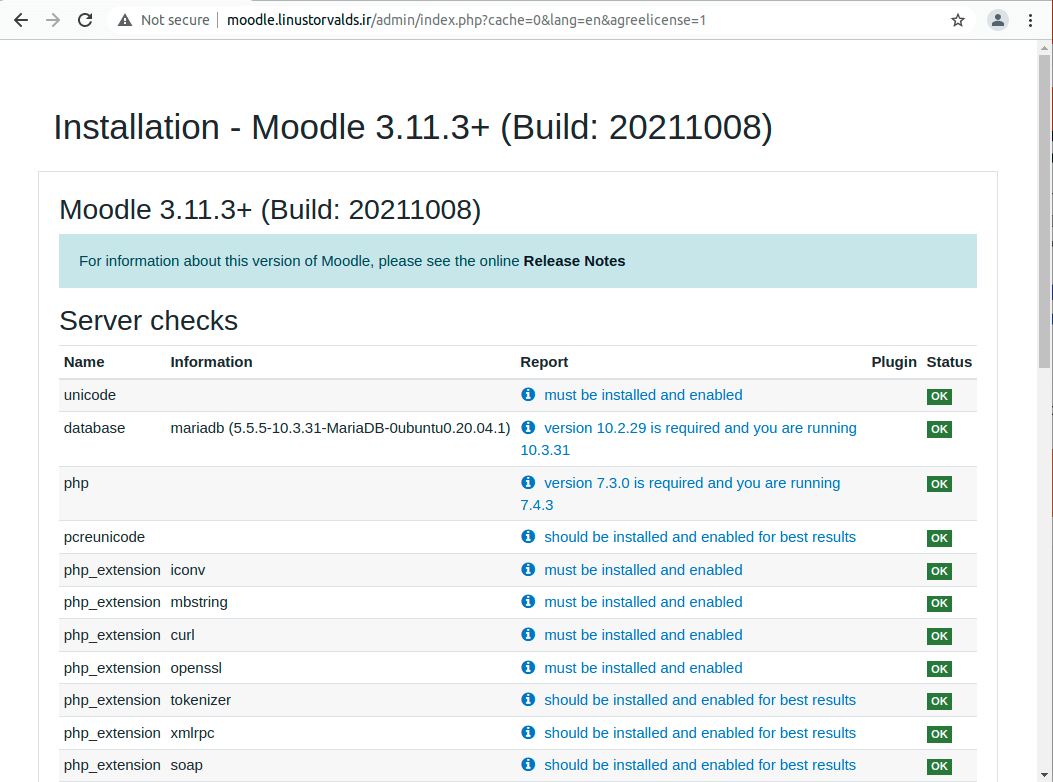Click the OK status badge for pcreunicode
Viewport: 1053px width, 782px height.
coord(939,538)
